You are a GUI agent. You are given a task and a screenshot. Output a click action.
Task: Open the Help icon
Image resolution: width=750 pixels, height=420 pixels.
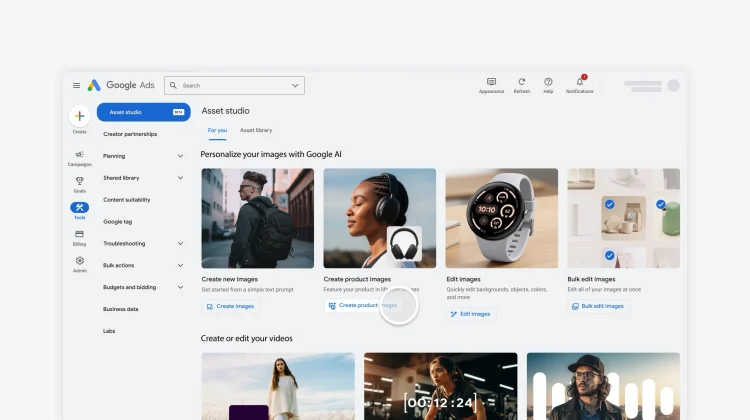coord(548,82)
